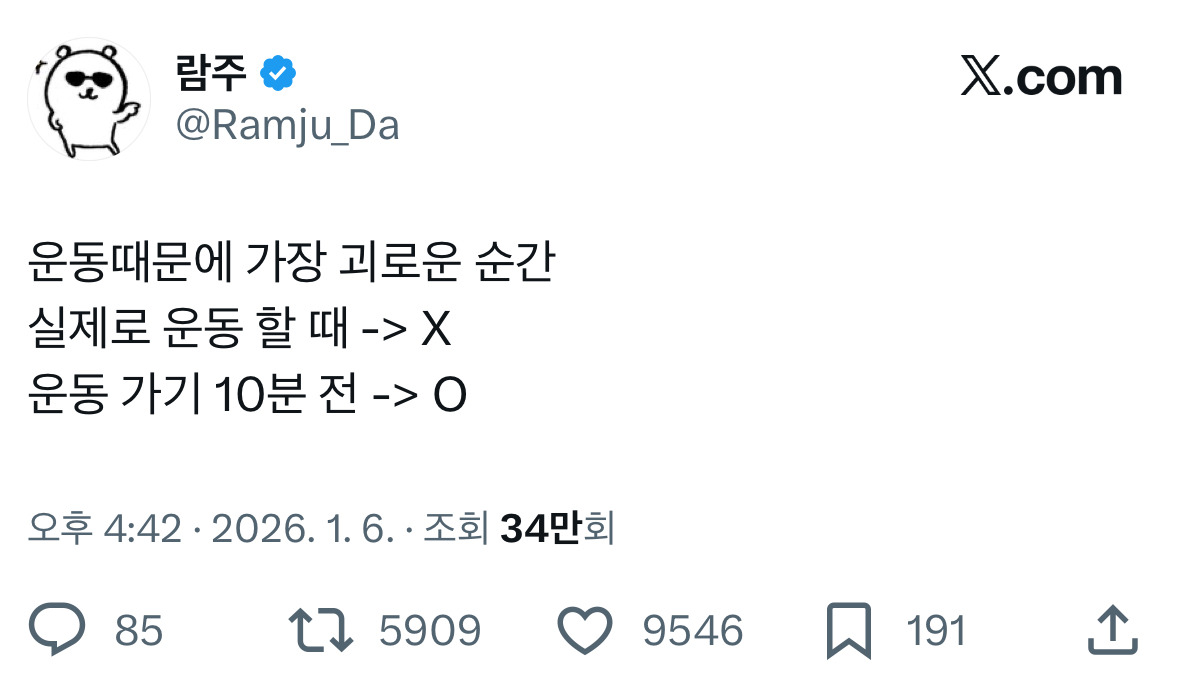The width and height of the screenshot is (1179, 678).
Task: Click the 191 bookmarks count
Action: [936, 631]
